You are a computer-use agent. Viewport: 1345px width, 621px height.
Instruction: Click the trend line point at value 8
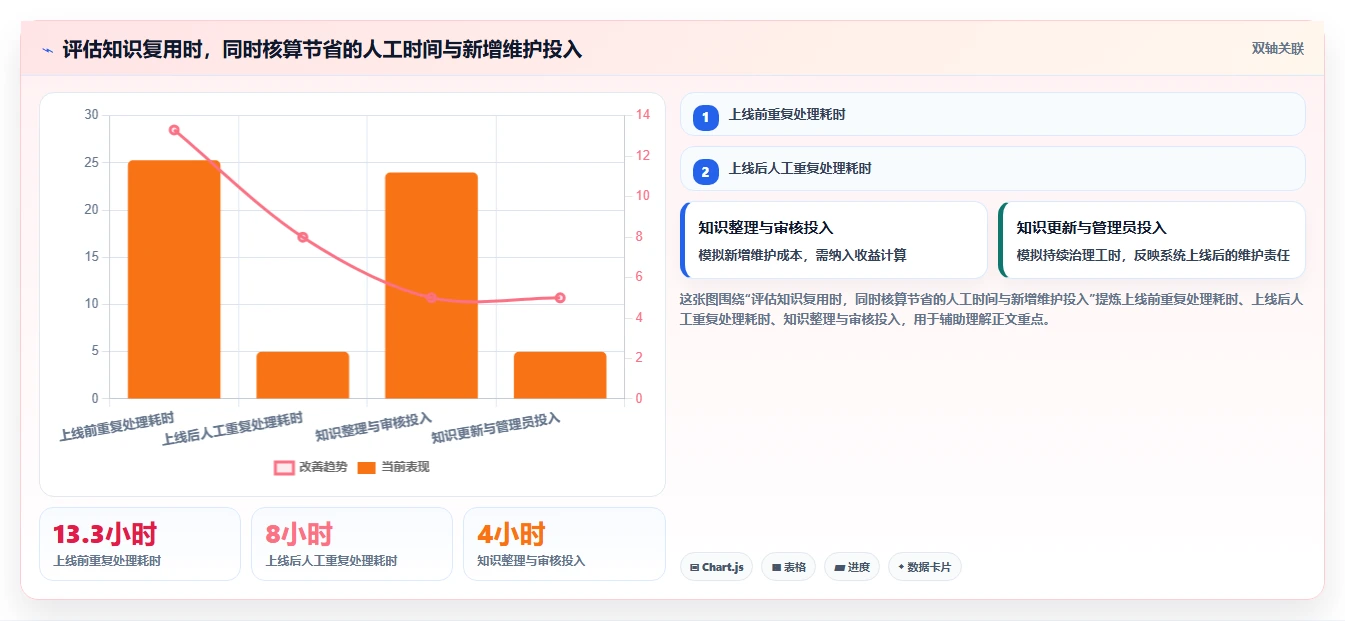click(303, 237)
